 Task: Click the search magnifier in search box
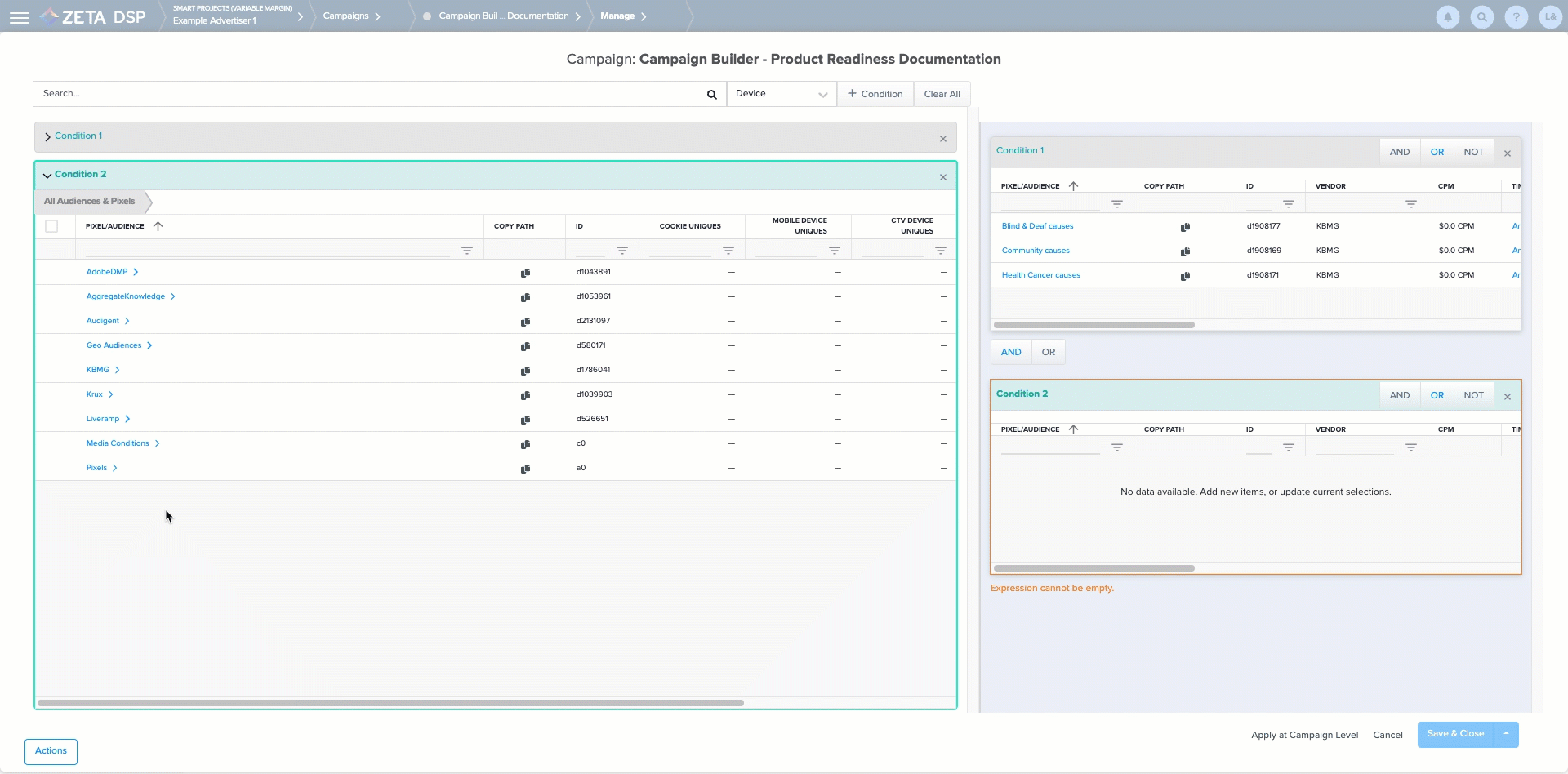tap(711, 95)
